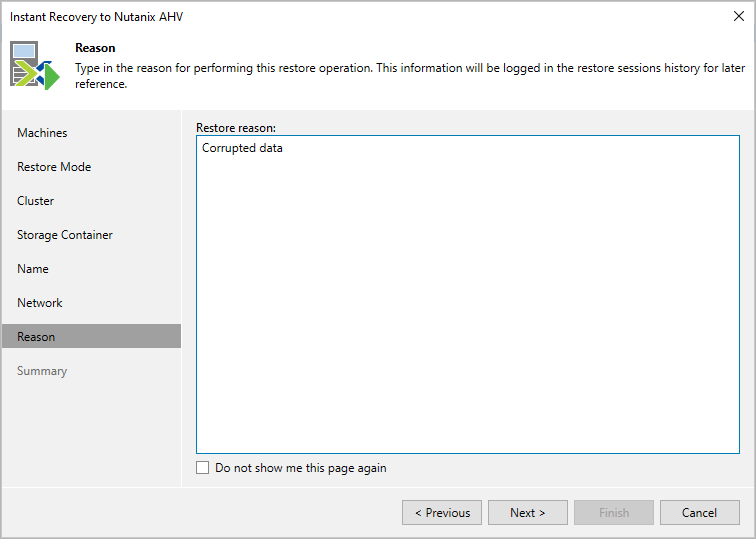Enable 'Do not show me this page again'
This screenshot has height=539, width=756.
point(203,468)
